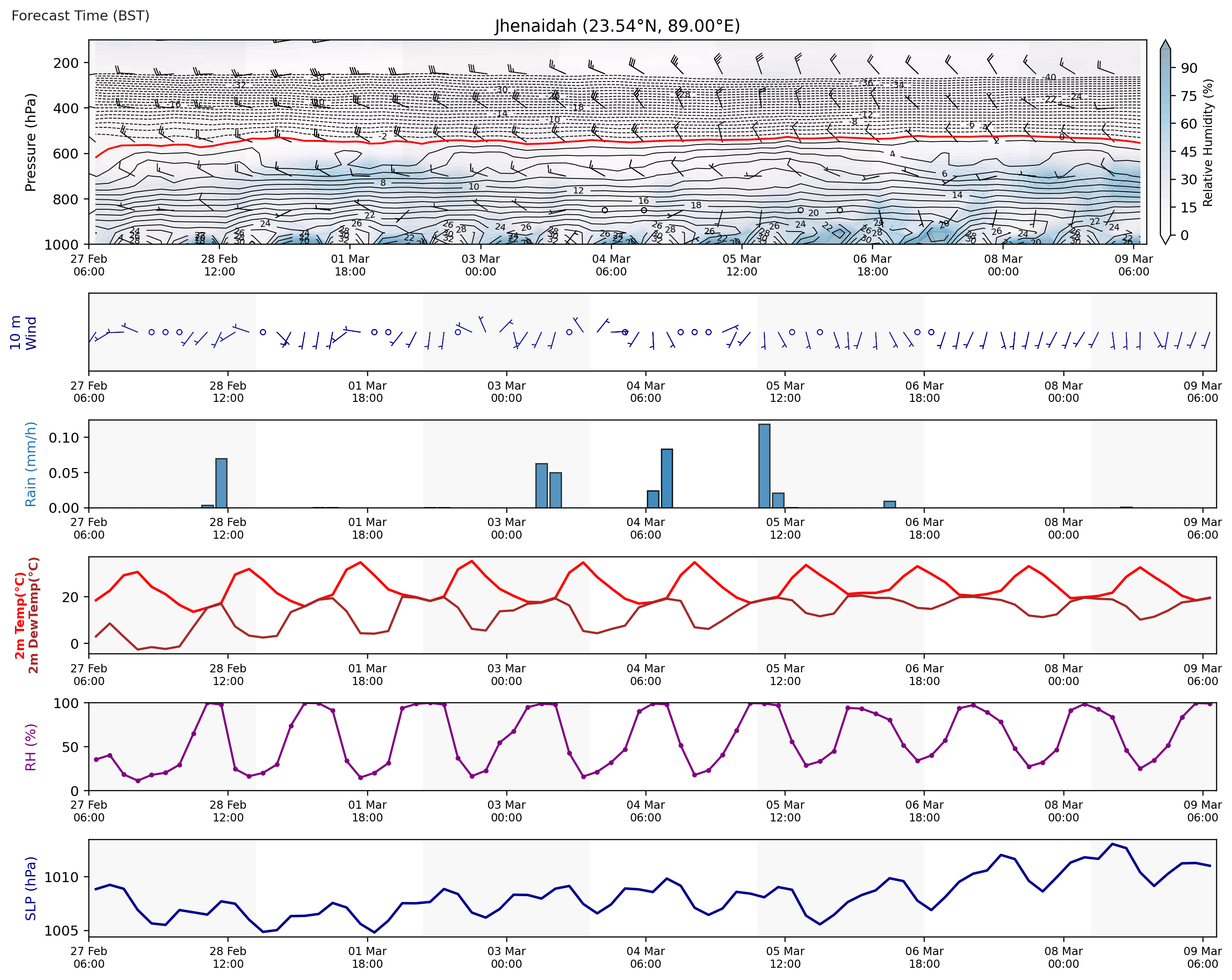The image size is (1232, 980).
Task: Click the RH (%) axis label
Action: tap(30, 747)
